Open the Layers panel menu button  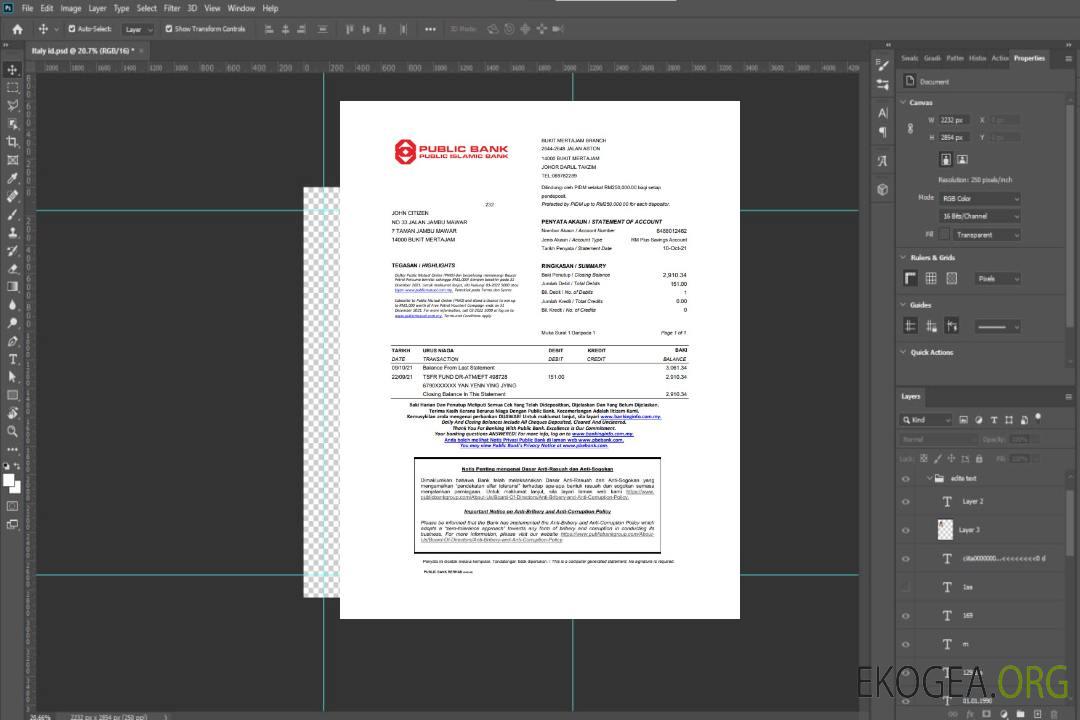click(x=1068, y=397)
